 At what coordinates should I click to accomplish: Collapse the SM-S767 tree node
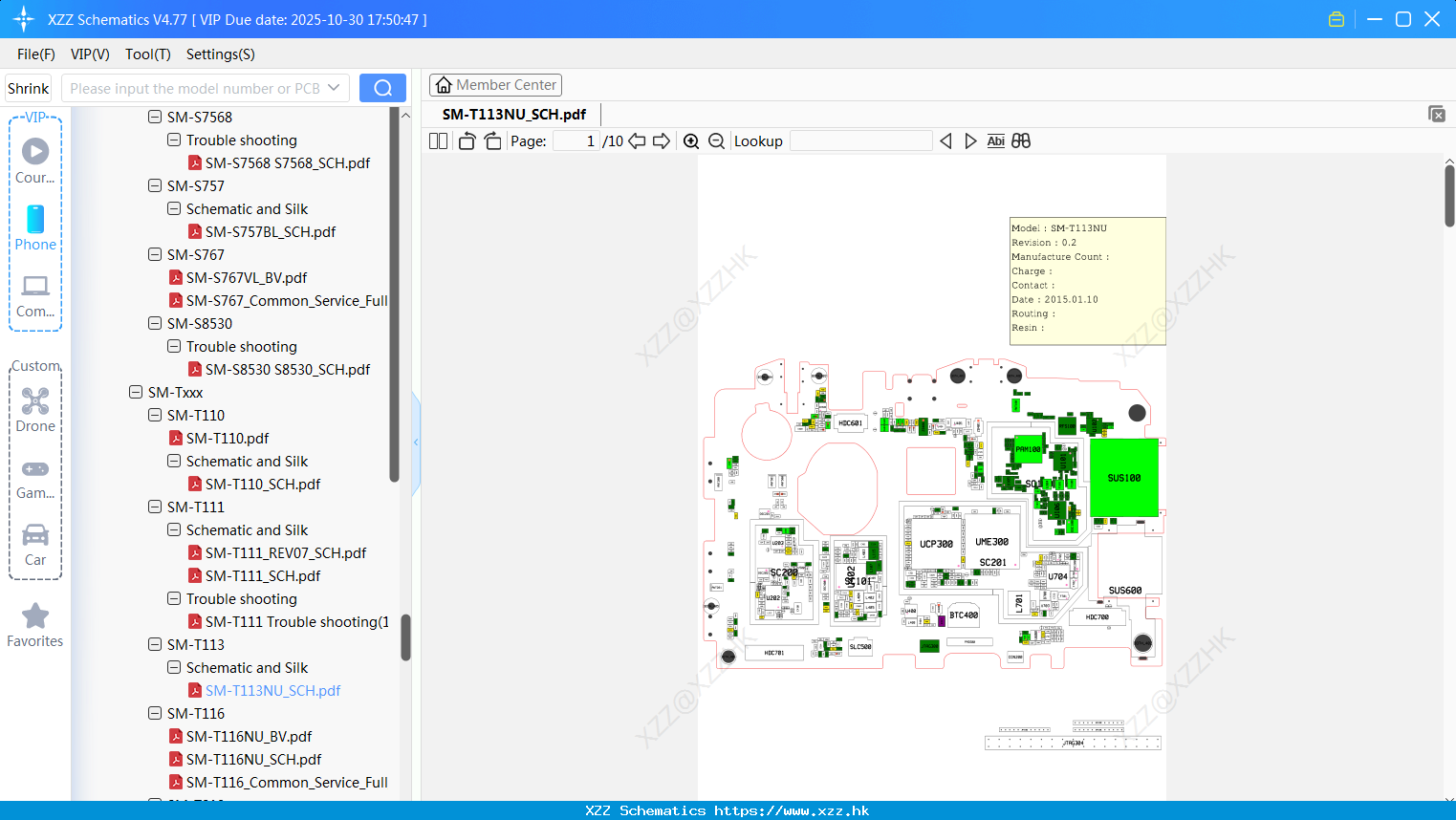[x=155, y=254]
